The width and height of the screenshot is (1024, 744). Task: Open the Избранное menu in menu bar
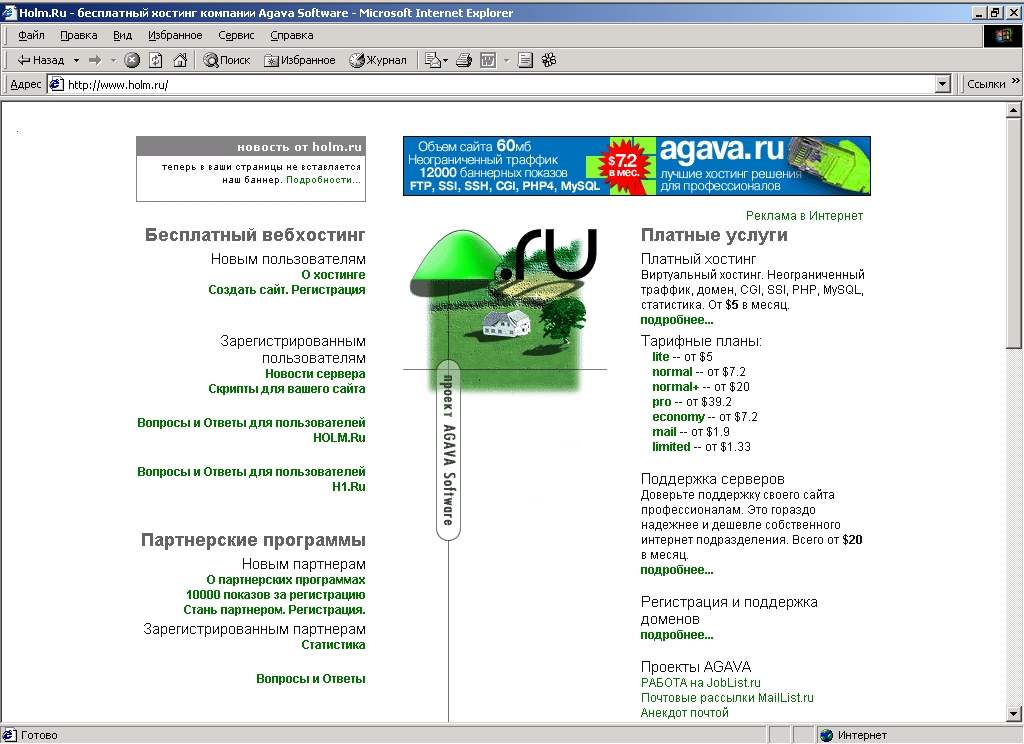(175, 35)
